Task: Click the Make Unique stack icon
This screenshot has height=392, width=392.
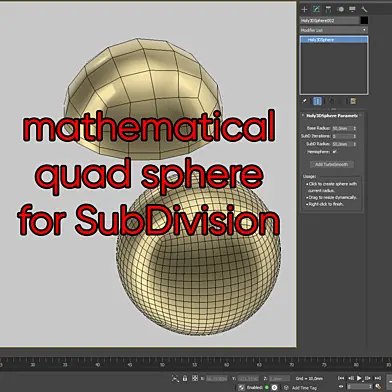Action: pyautogui.click(x=331, y=101)
